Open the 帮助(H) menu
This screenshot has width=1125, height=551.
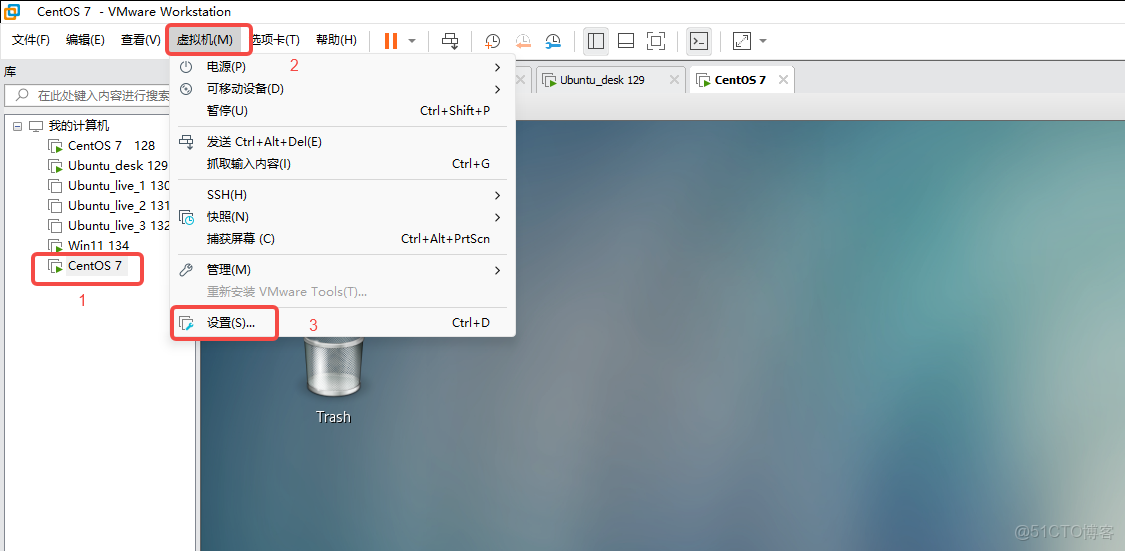click(336, 40)
